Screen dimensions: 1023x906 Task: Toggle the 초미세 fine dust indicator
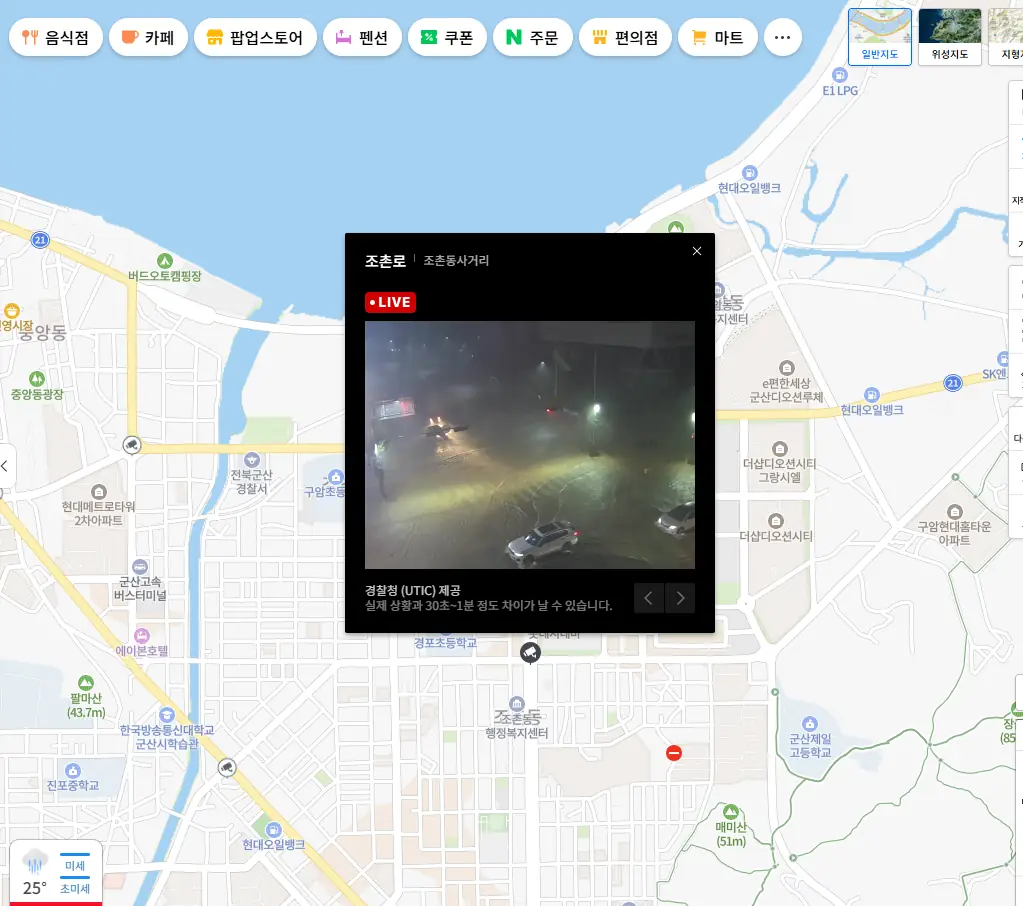click(75, 888)
